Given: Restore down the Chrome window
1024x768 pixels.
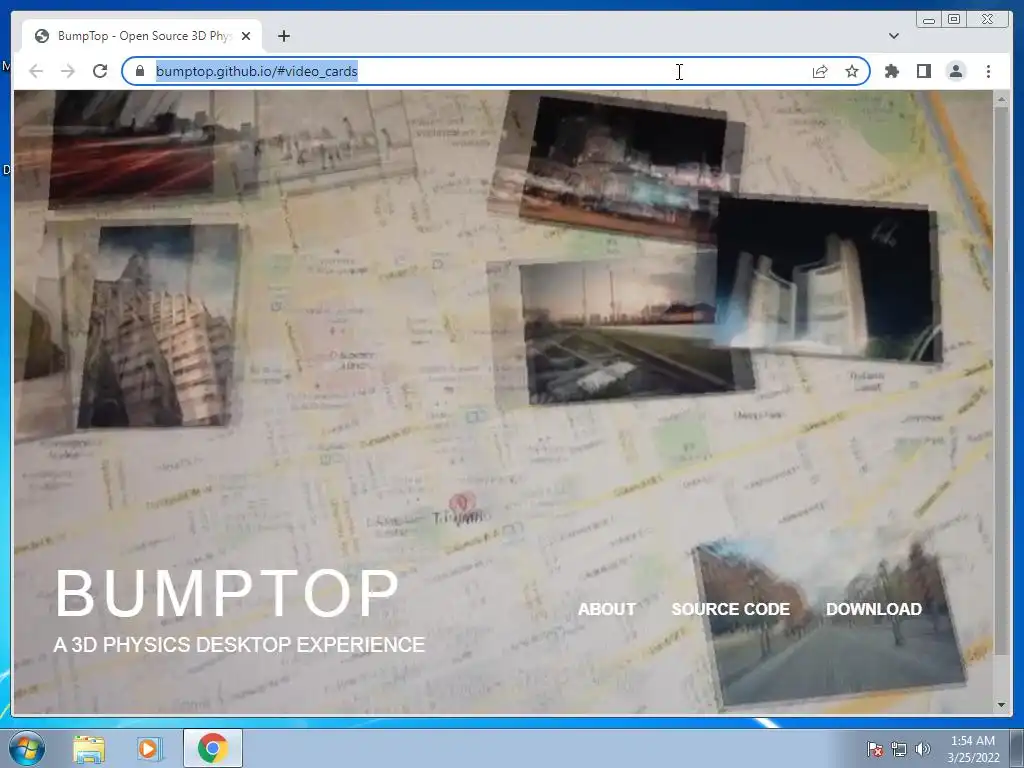Looking at the screenshot, I should 953,20.
